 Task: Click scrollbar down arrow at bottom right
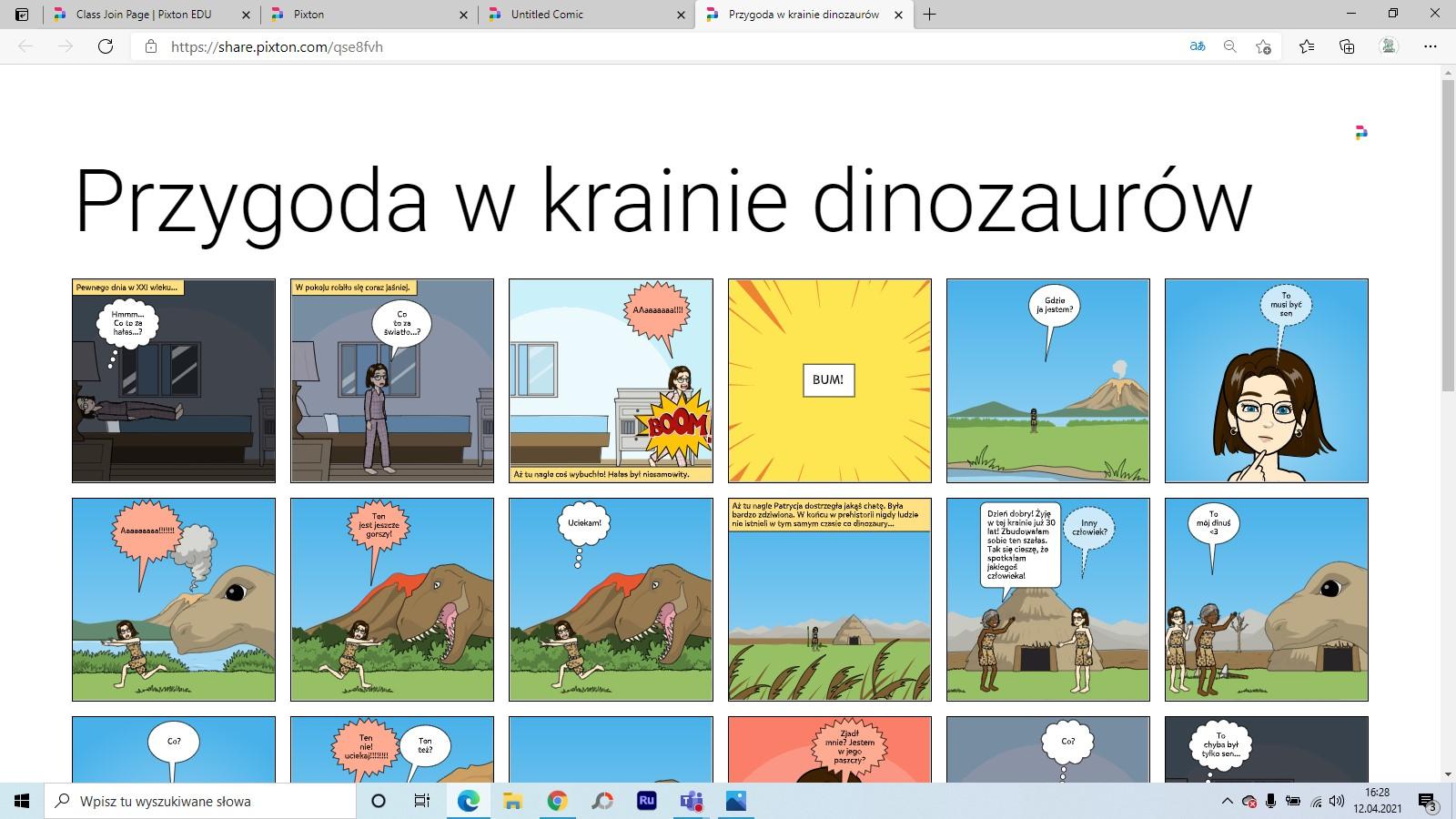coord(1448,774)
